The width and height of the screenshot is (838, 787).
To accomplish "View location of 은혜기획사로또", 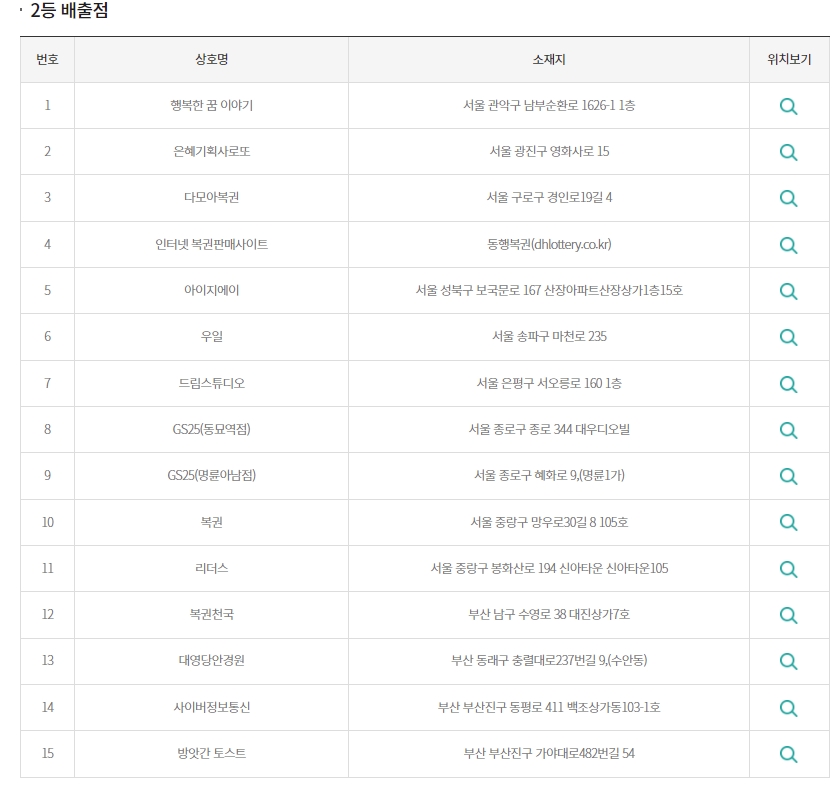I will [788, 152].
